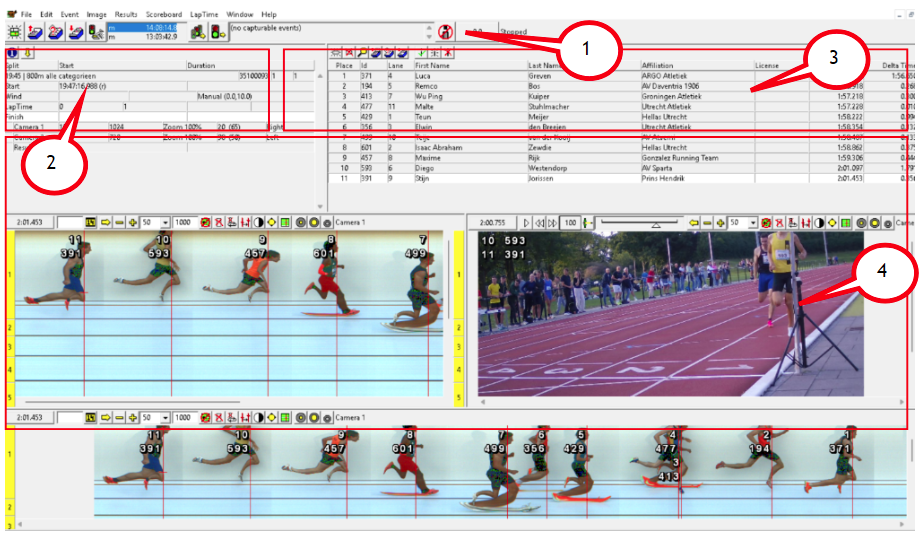Click the magnifier icon above results table
Screen dimensions: 923x536
(363, 52)
